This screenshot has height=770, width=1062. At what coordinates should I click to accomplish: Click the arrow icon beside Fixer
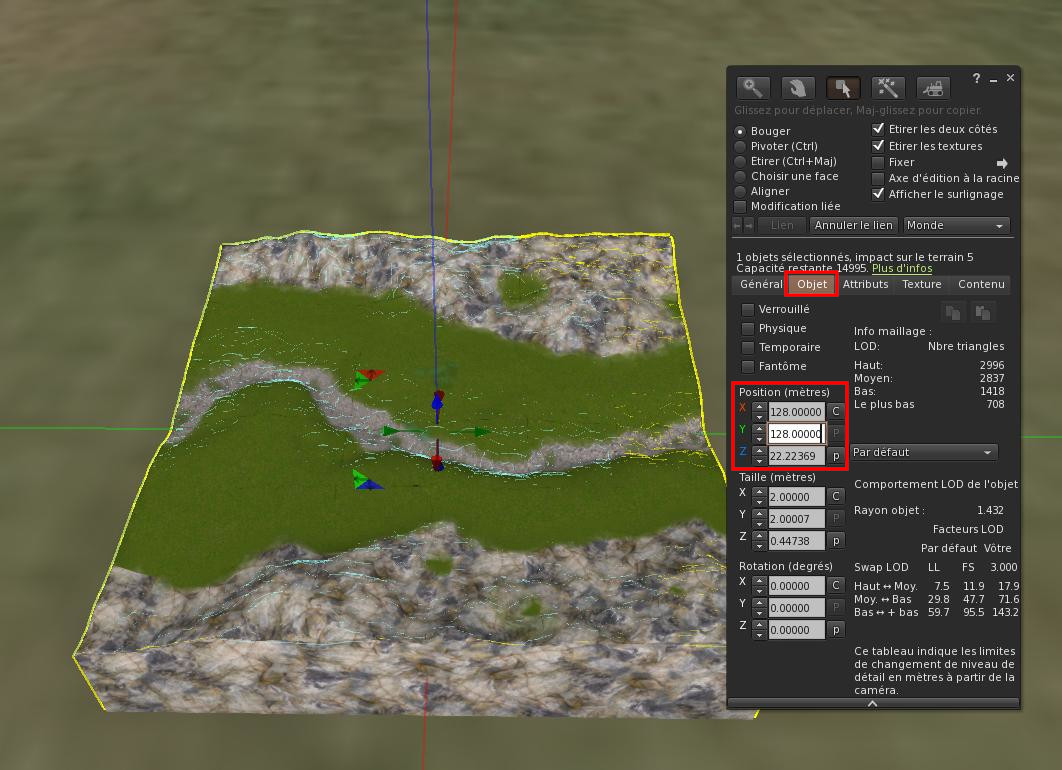(x=1002, y=163)
